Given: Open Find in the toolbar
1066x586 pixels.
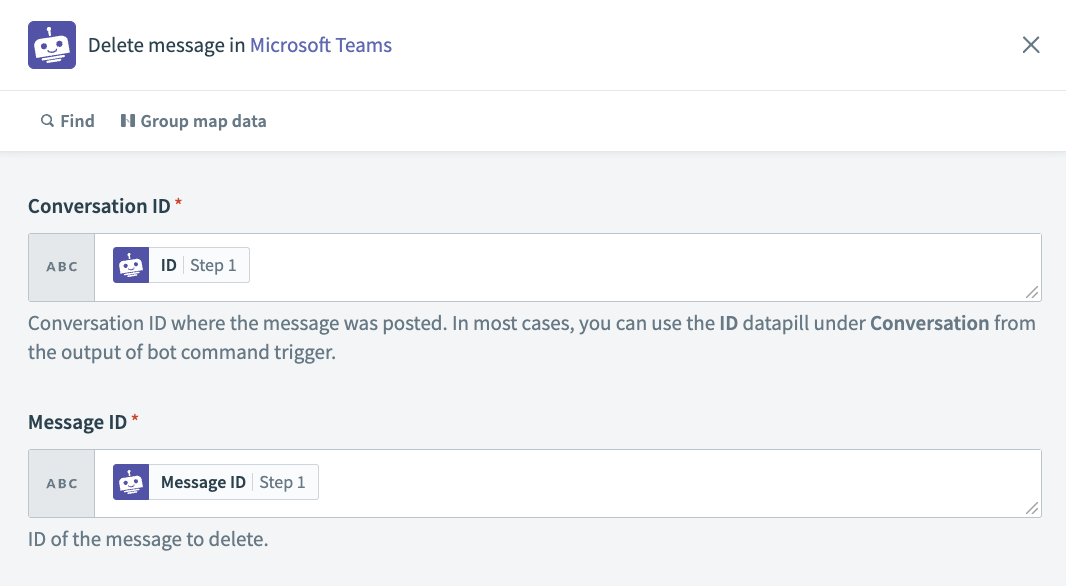Looking at the screenshot, I should click(x=67, y=120).
